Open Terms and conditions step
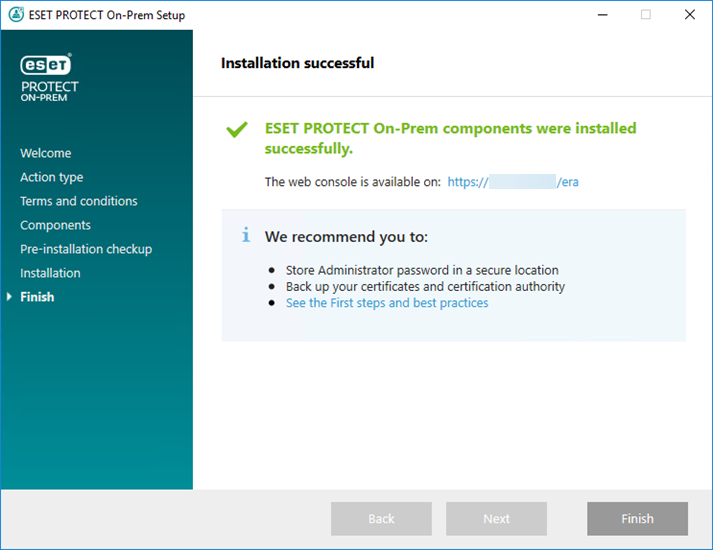The height and width of the screenshot is (550, 713). (79, 201)
